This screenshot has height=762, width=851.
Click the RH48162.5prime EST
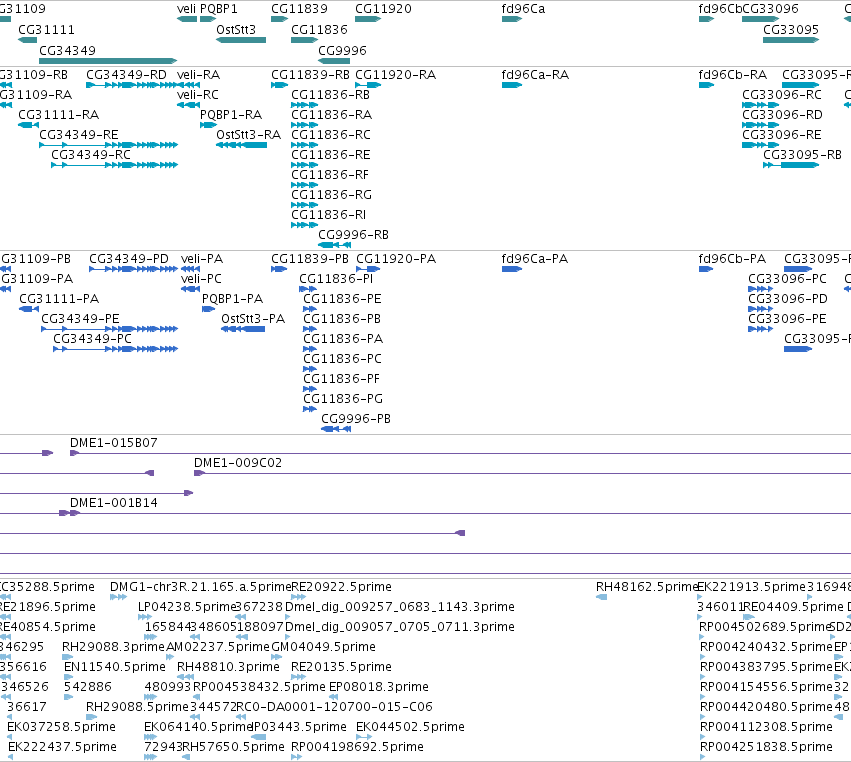[646, 587]
